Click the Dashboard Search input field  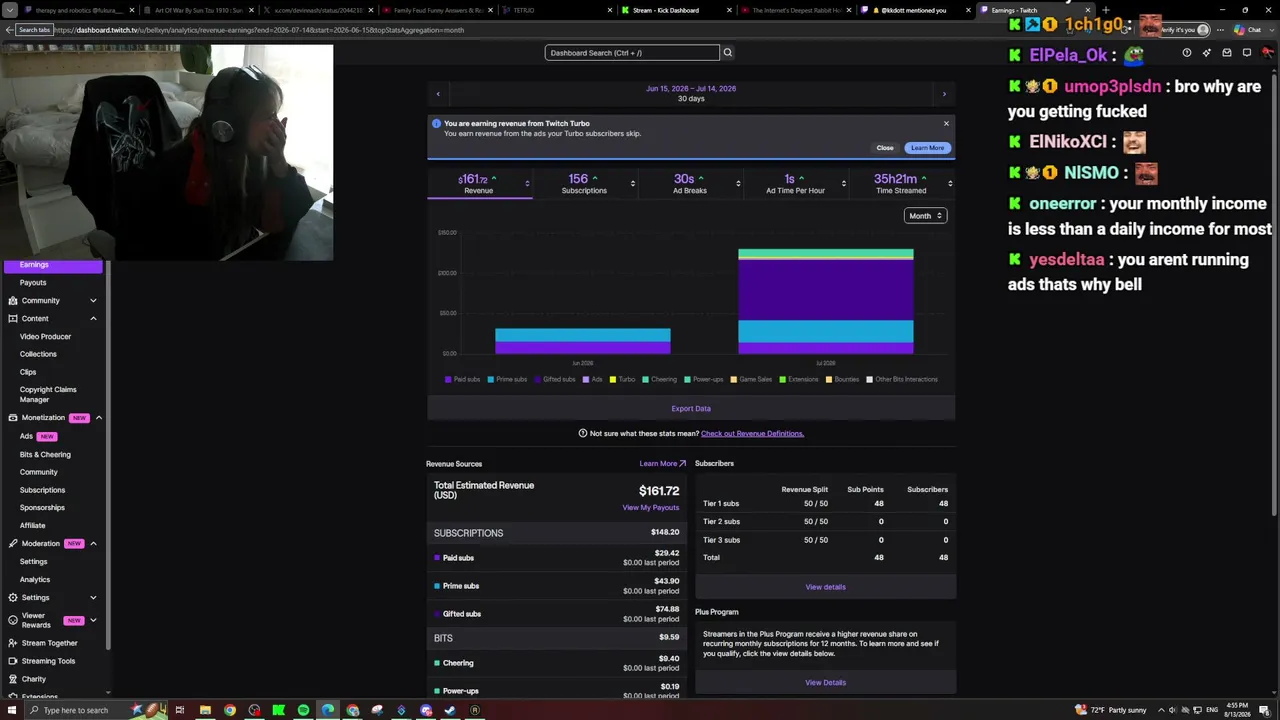pos(632,53)
